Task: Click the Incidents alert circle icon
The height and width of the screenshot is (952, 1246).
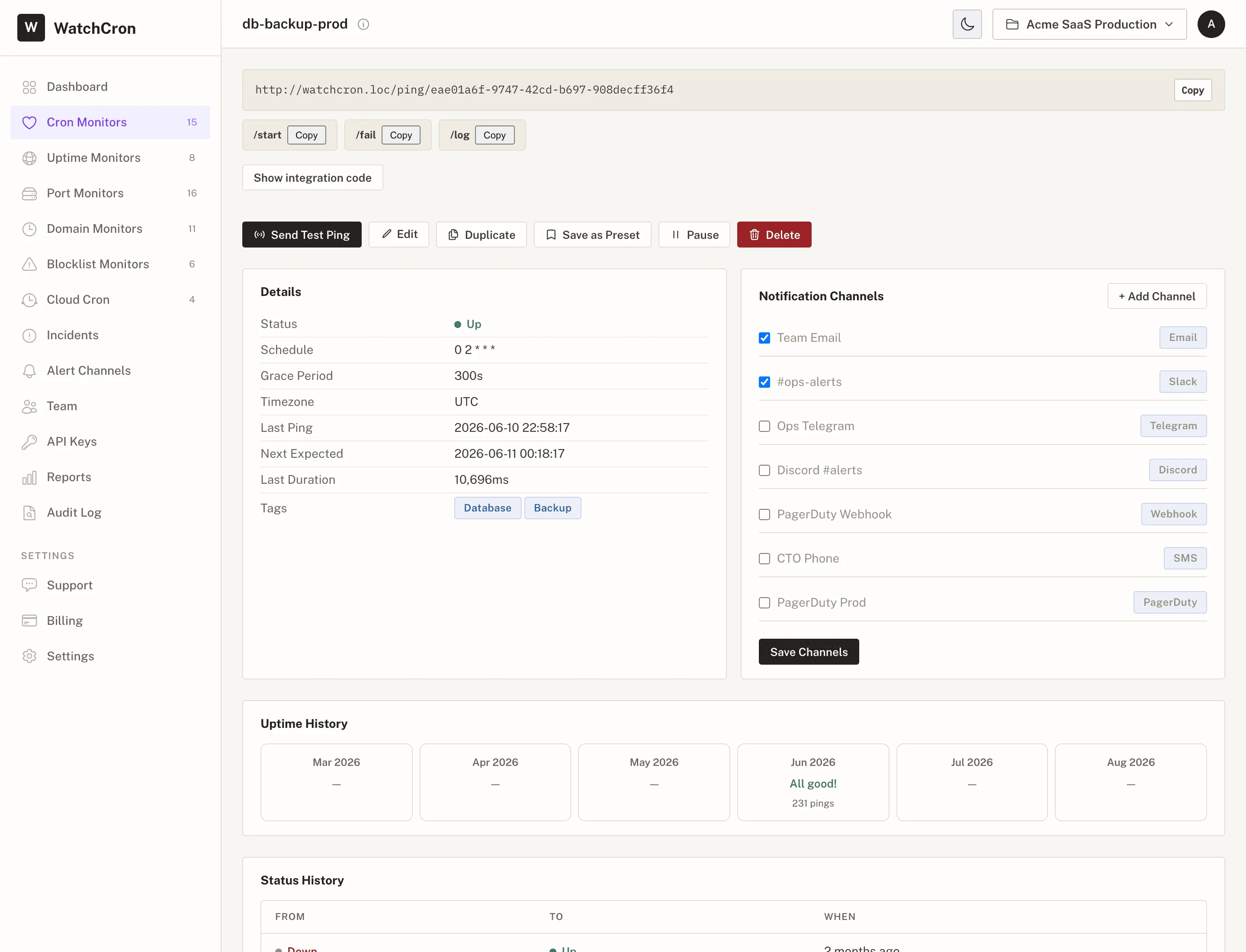Action: tap(29, 335)
